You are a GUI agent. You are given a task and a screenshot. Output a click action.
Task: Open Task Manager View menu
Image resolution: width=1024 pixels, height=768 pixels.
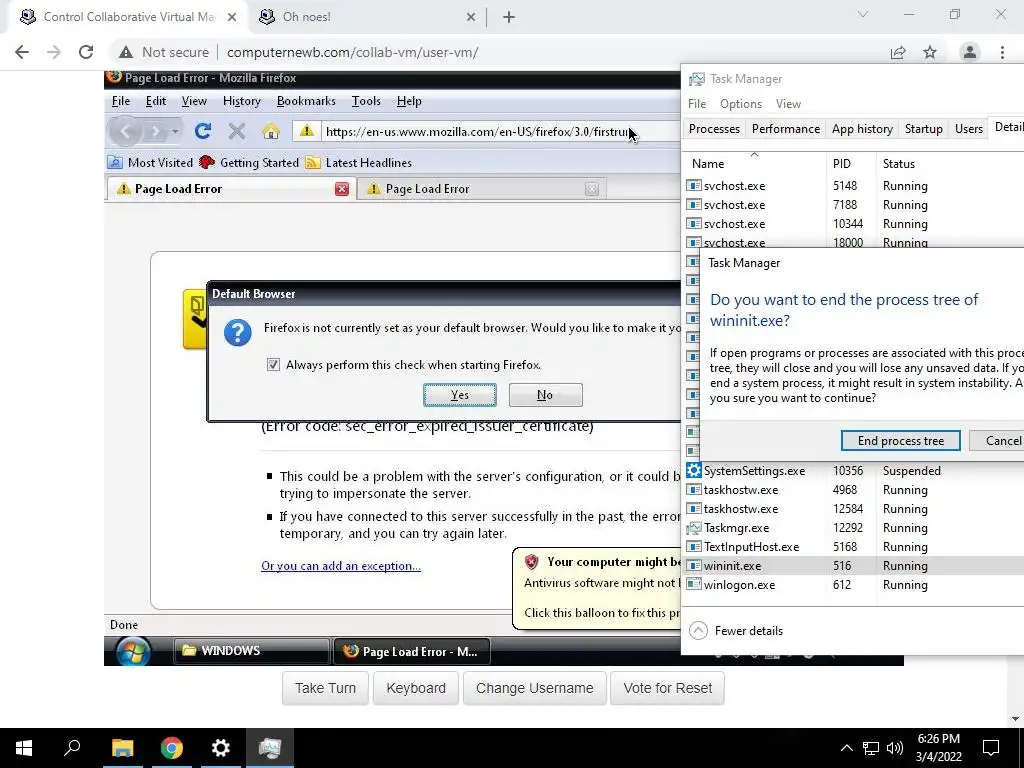(x=788, y=104)
